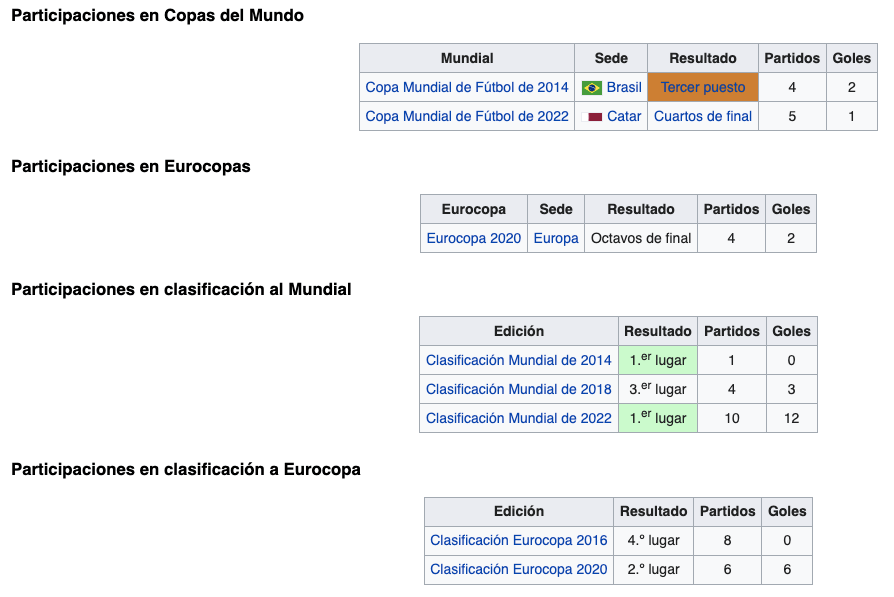Screen dimensions: 894x597
Task: Click the Qatar flag icon
Action: tap(591, 117)
